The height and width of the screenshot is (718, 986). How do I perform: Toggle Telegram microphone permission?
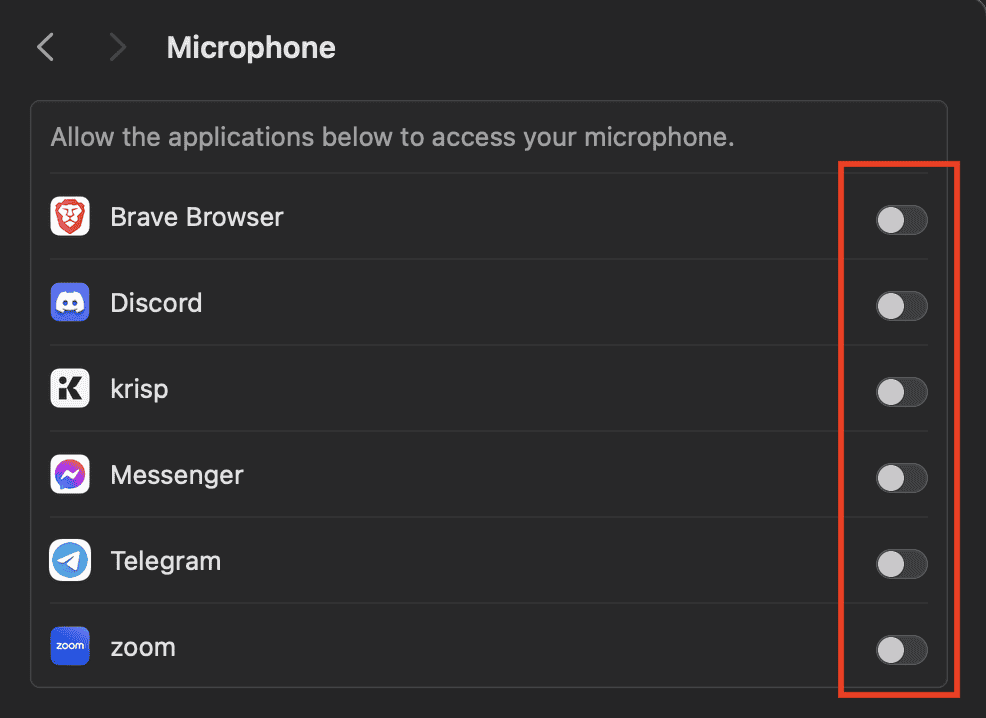[901, 564]
